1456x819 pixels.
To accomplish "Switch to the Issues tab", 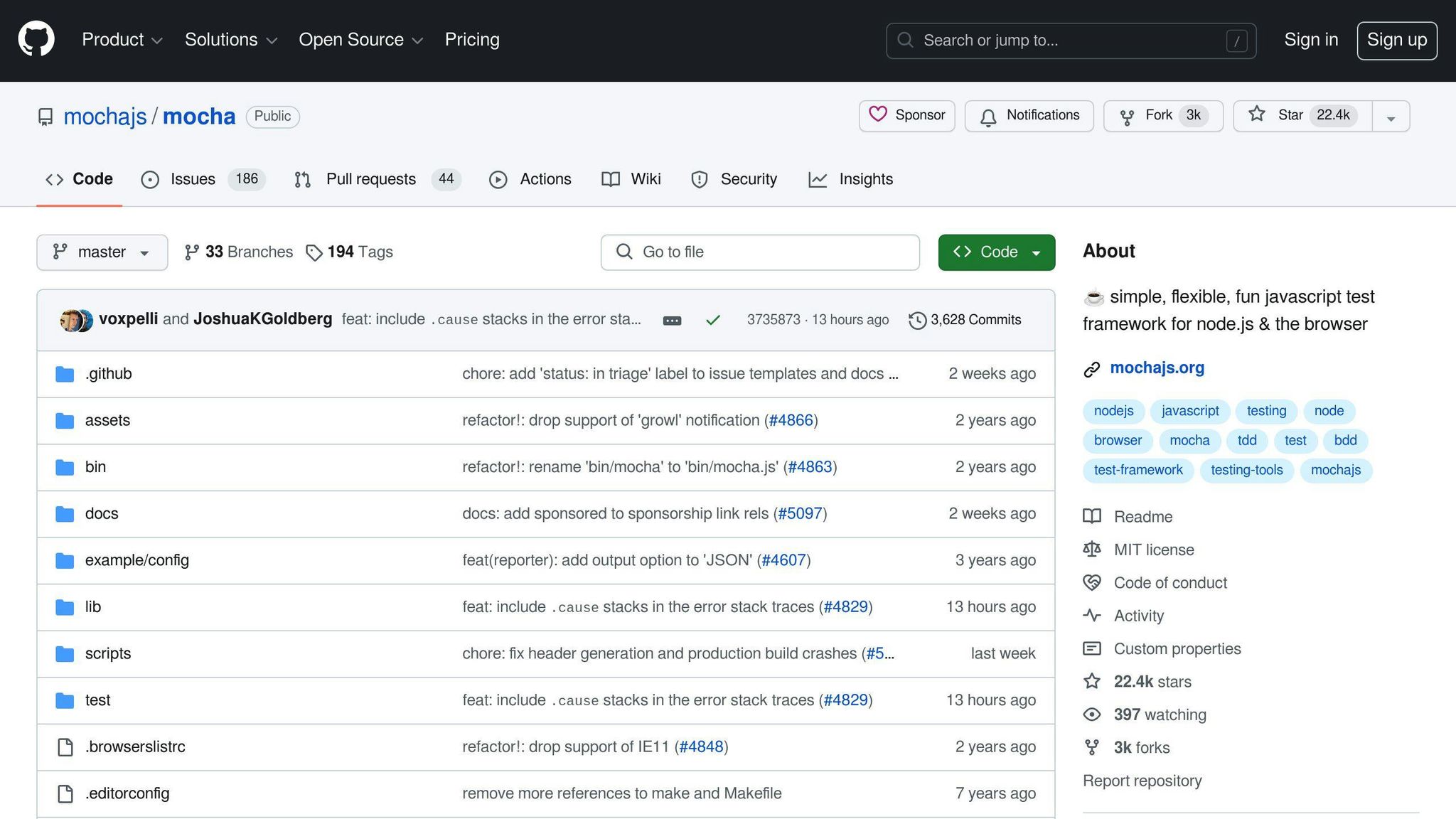I will pyautogui.click(x=193, y=179).
